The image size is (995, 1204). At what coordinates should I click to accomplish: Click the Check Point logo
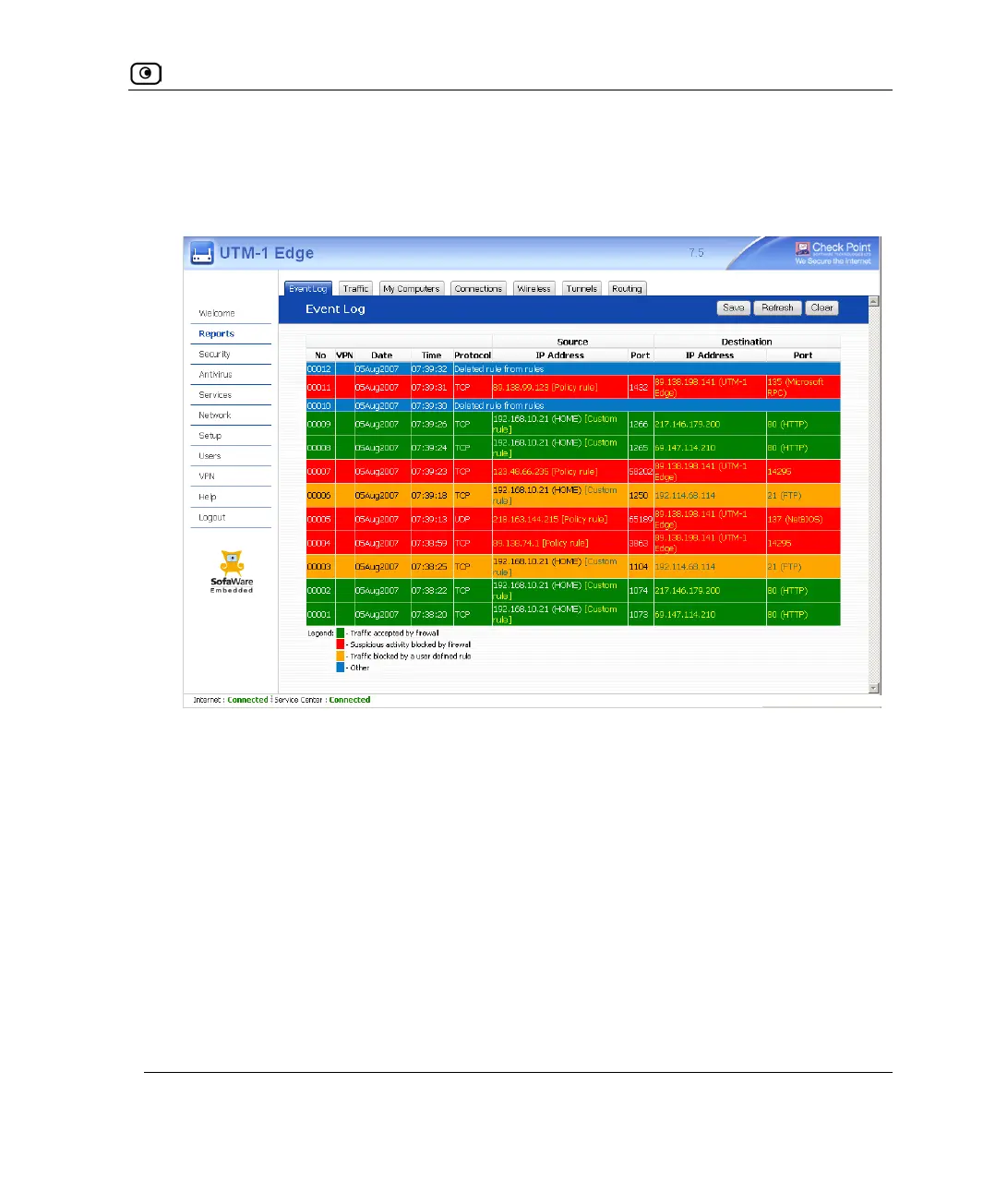833,253
